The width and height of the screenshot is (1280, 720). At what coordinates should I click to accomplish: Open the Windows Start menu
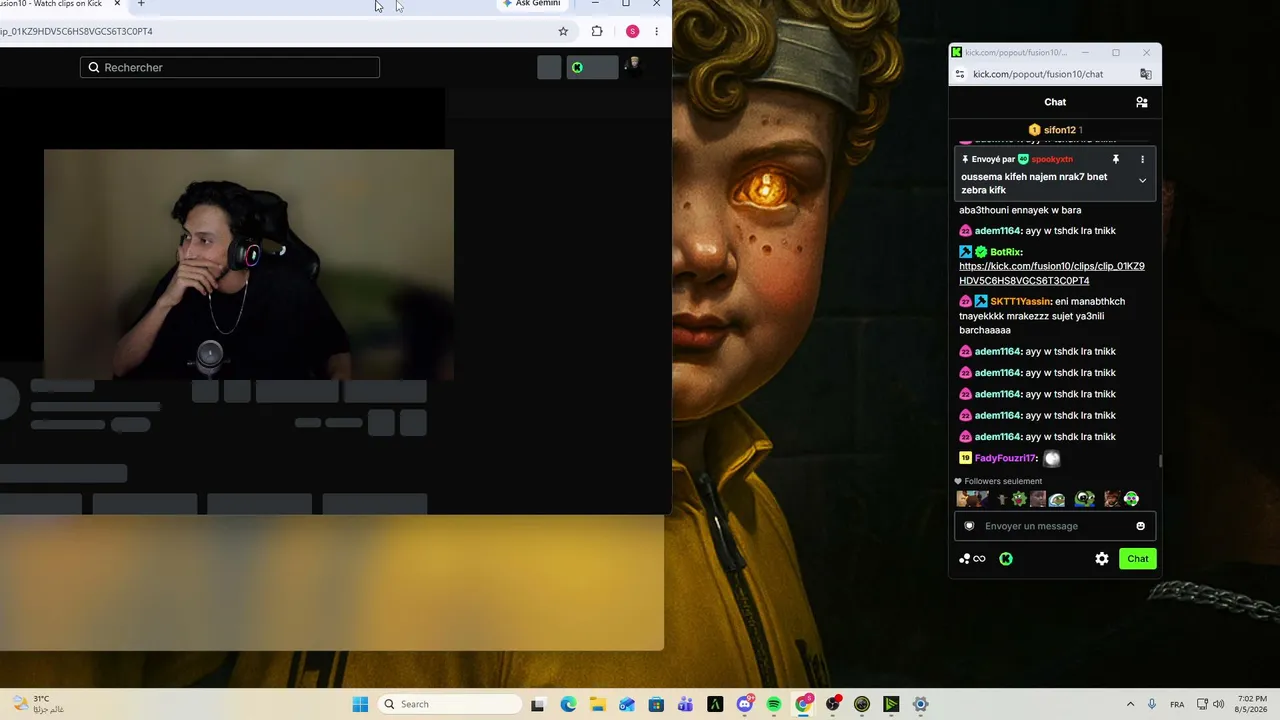pos(361,704)
